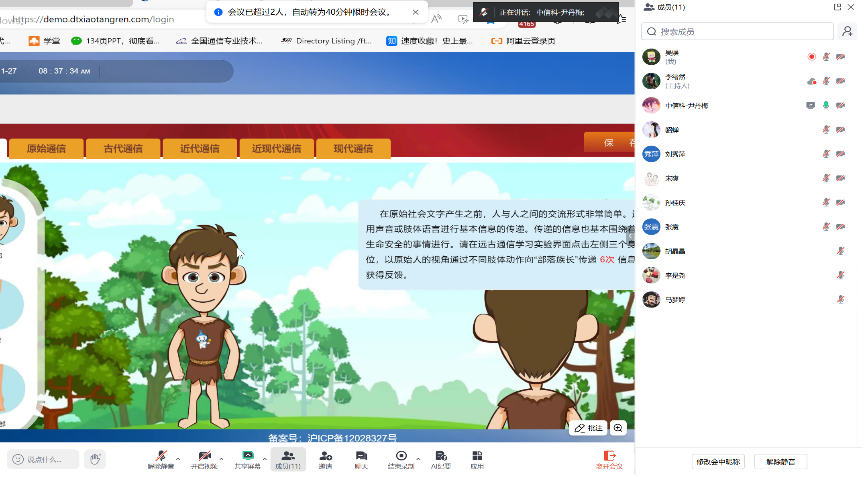The width and height of the screenshot is (864, 477).
Task: Pop out the members panel window
Action: pyautogui.click(x=838, y=7)
